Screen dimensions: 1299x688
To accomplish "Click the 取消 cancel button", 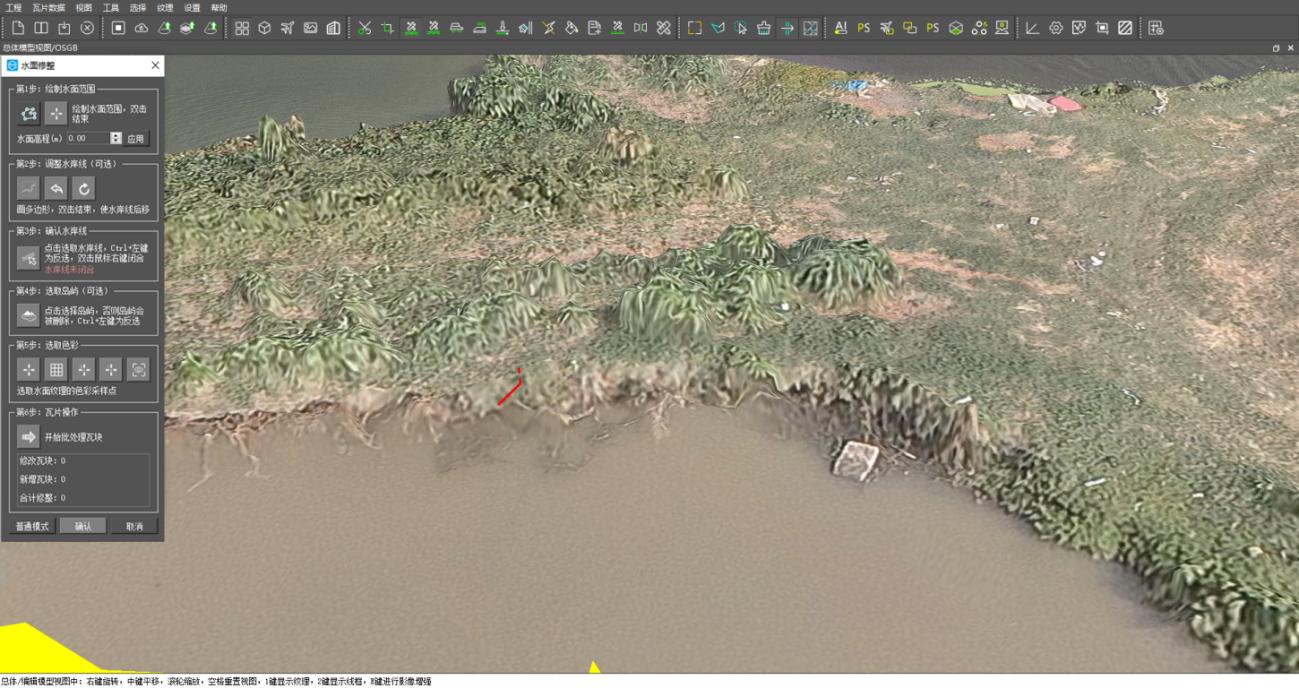I will tap(134, 526).
